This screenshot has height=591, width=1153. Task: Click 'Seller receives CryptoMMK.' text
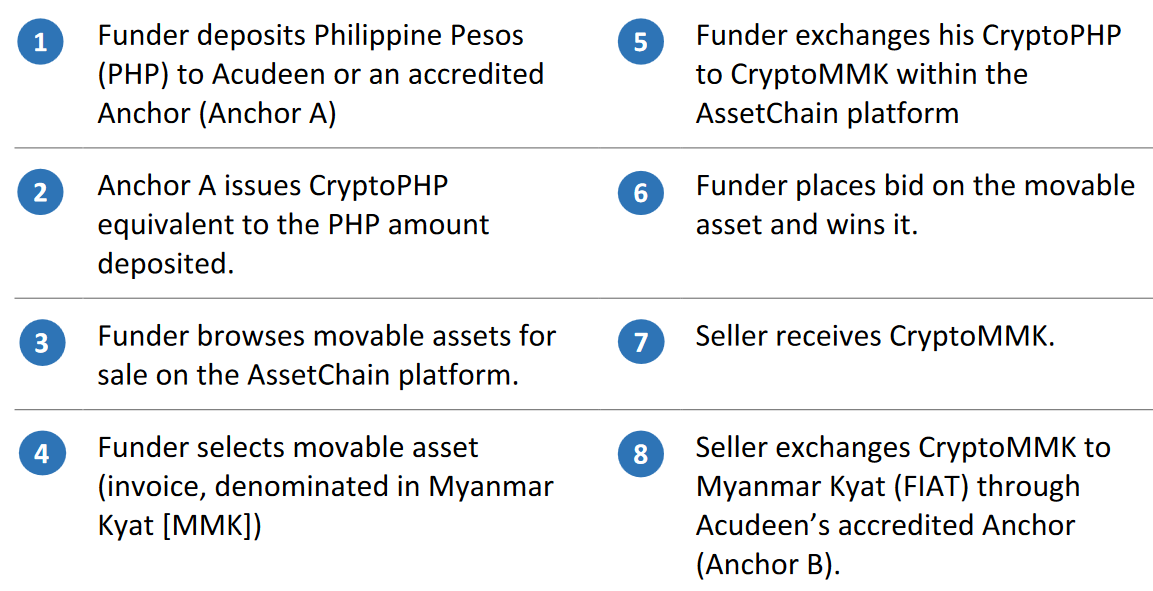pyautogui.click(x=875, y=336)
